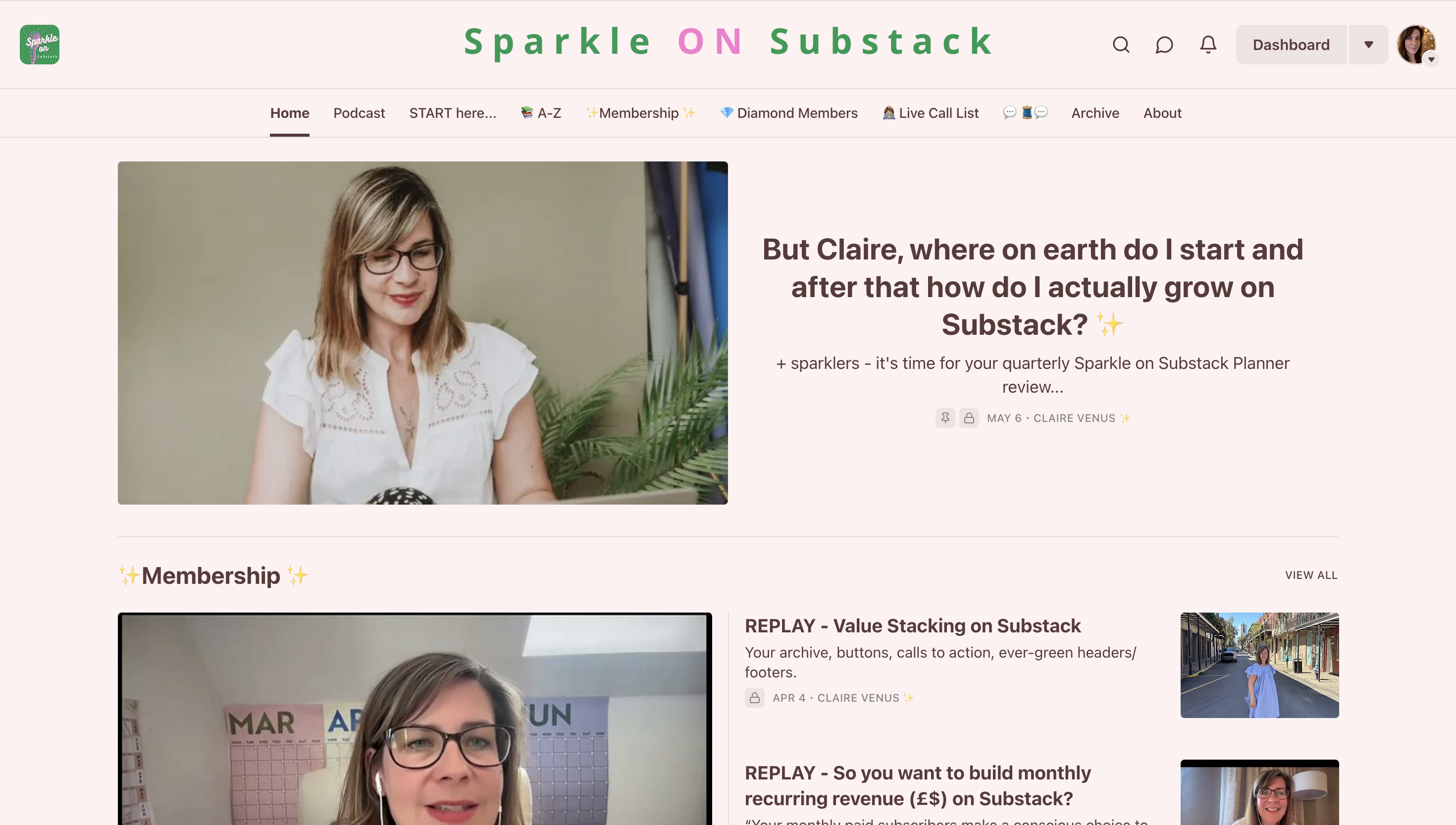Switch to the Podcast tab
Image resolution: width=1456 pixels, height=825 pixels.
click(x=359, y=113)
